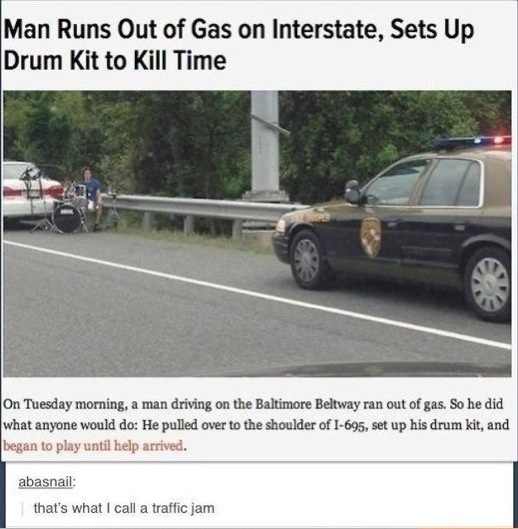
Task: Open the 'Man Runs Out of Gas' headline
Action: [239, 45]
